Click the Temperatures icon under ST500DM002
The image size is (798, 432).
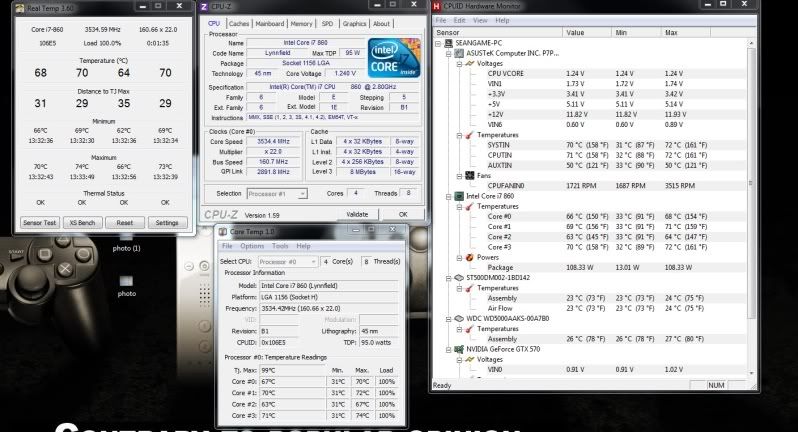[x=469, y=288]
